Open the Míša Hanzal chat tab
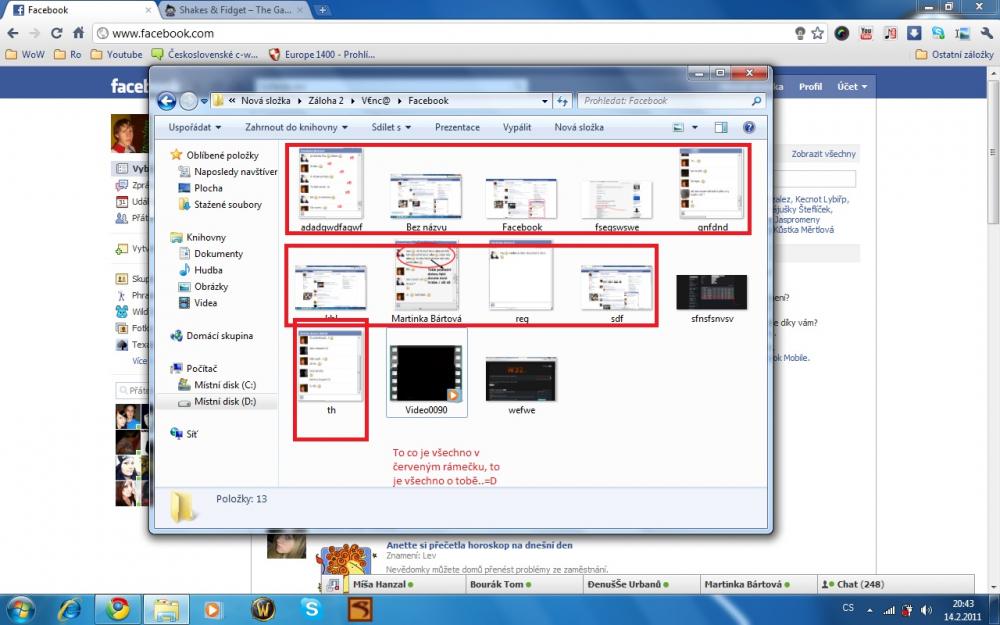 [408, 584]
